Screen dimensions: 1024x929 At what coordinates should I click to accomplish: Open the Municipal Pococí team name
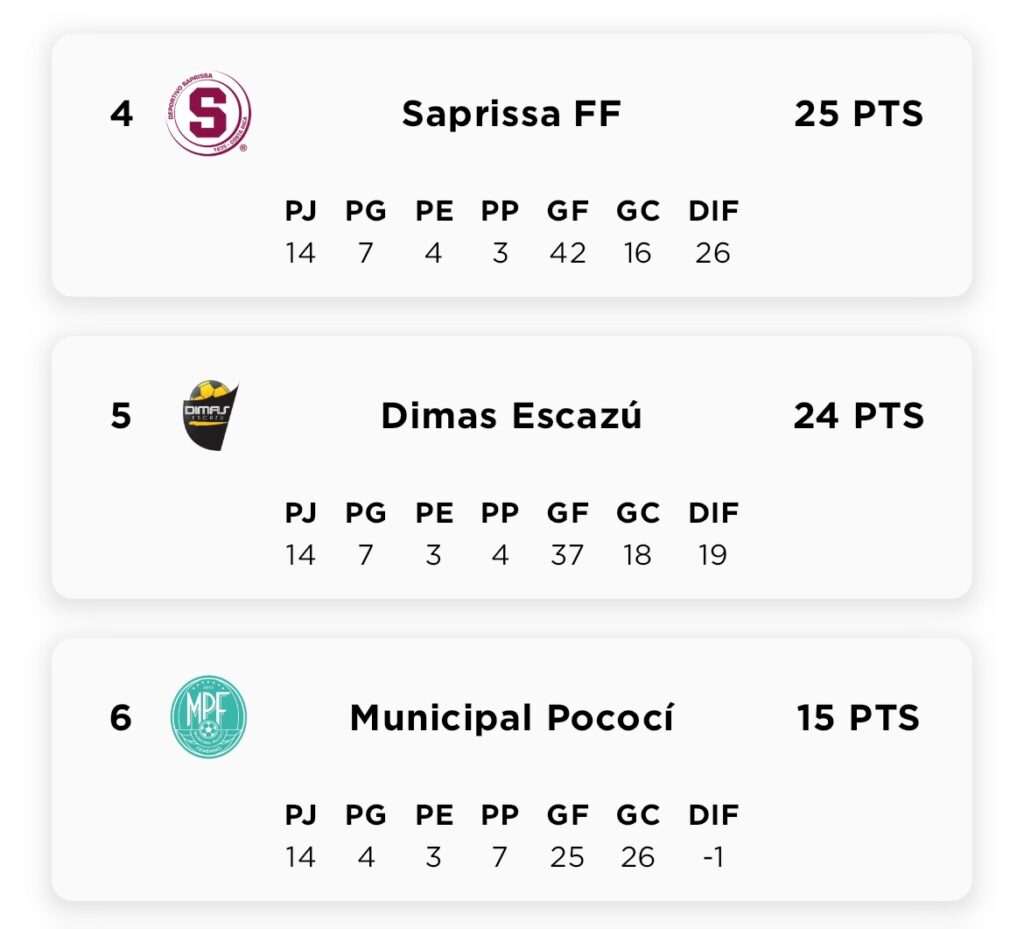[511, 718]
